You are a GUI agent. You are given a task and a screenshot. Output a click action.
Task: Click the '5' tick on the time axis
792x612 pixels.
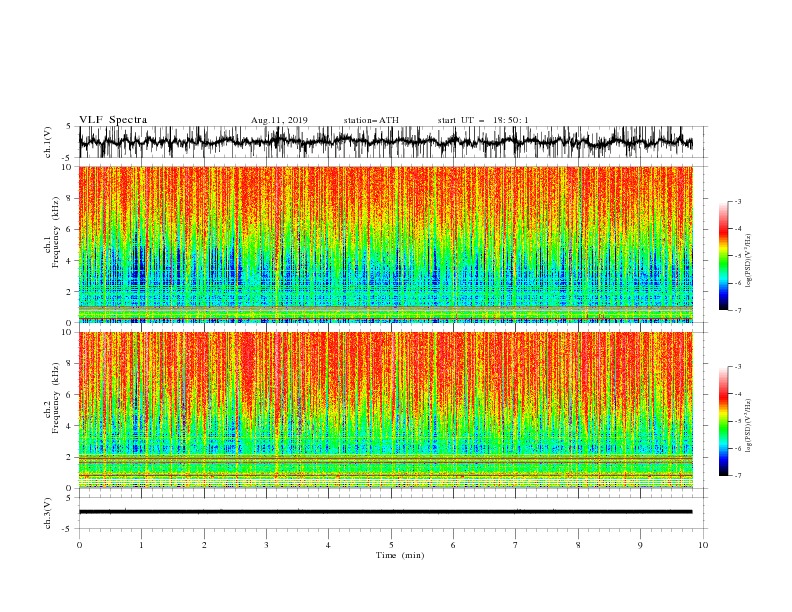(391, 545)
